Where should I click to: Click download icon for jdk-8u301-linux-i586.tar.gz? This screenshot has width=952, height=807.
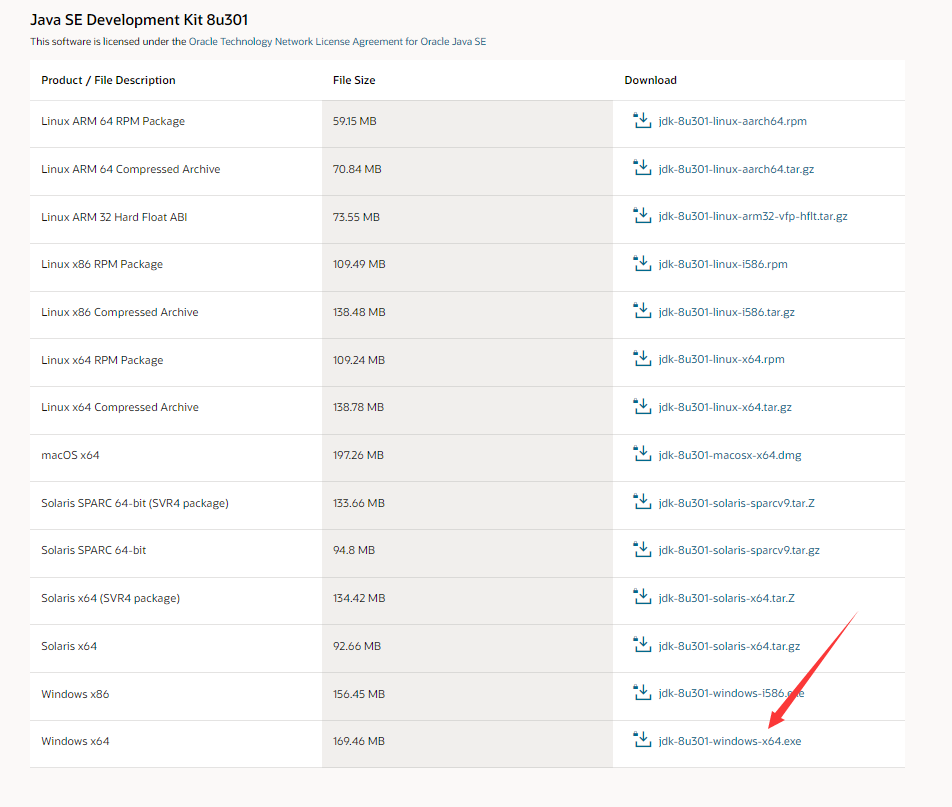click(x=642, y=311)
